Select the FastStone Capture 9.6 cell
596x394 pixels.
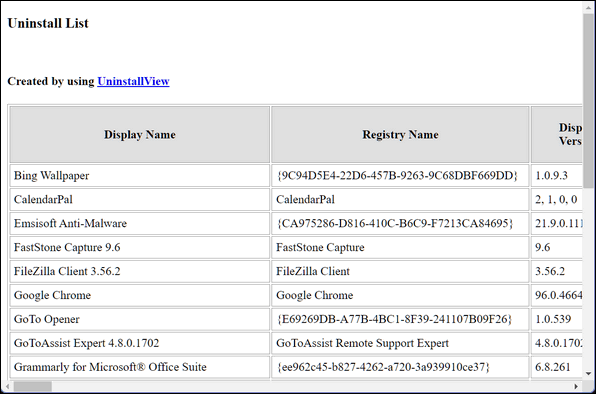click(x=140, y=247)
